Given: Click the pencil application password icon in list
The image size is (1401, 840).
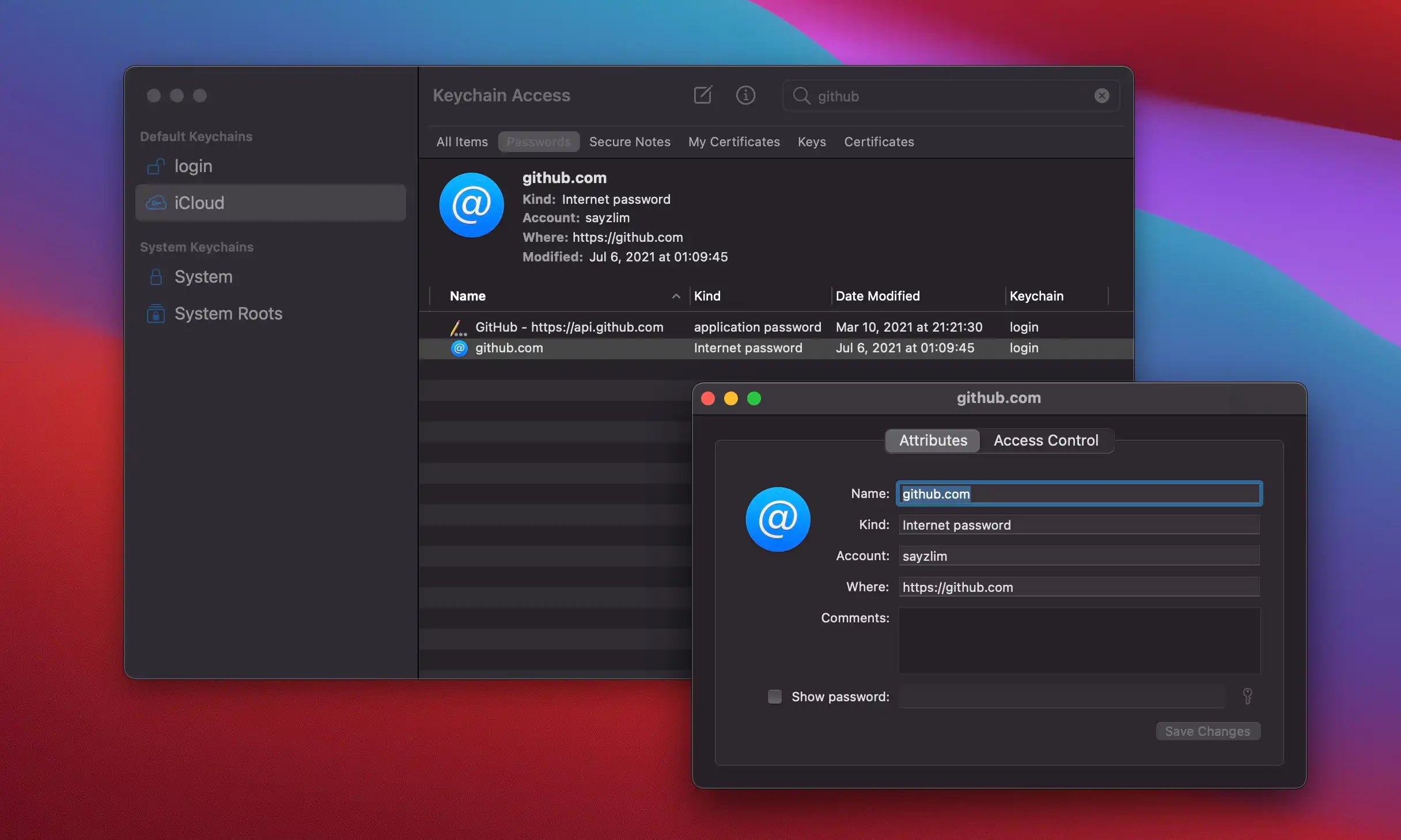Looking at the screenshot, I should pos(458,328).
